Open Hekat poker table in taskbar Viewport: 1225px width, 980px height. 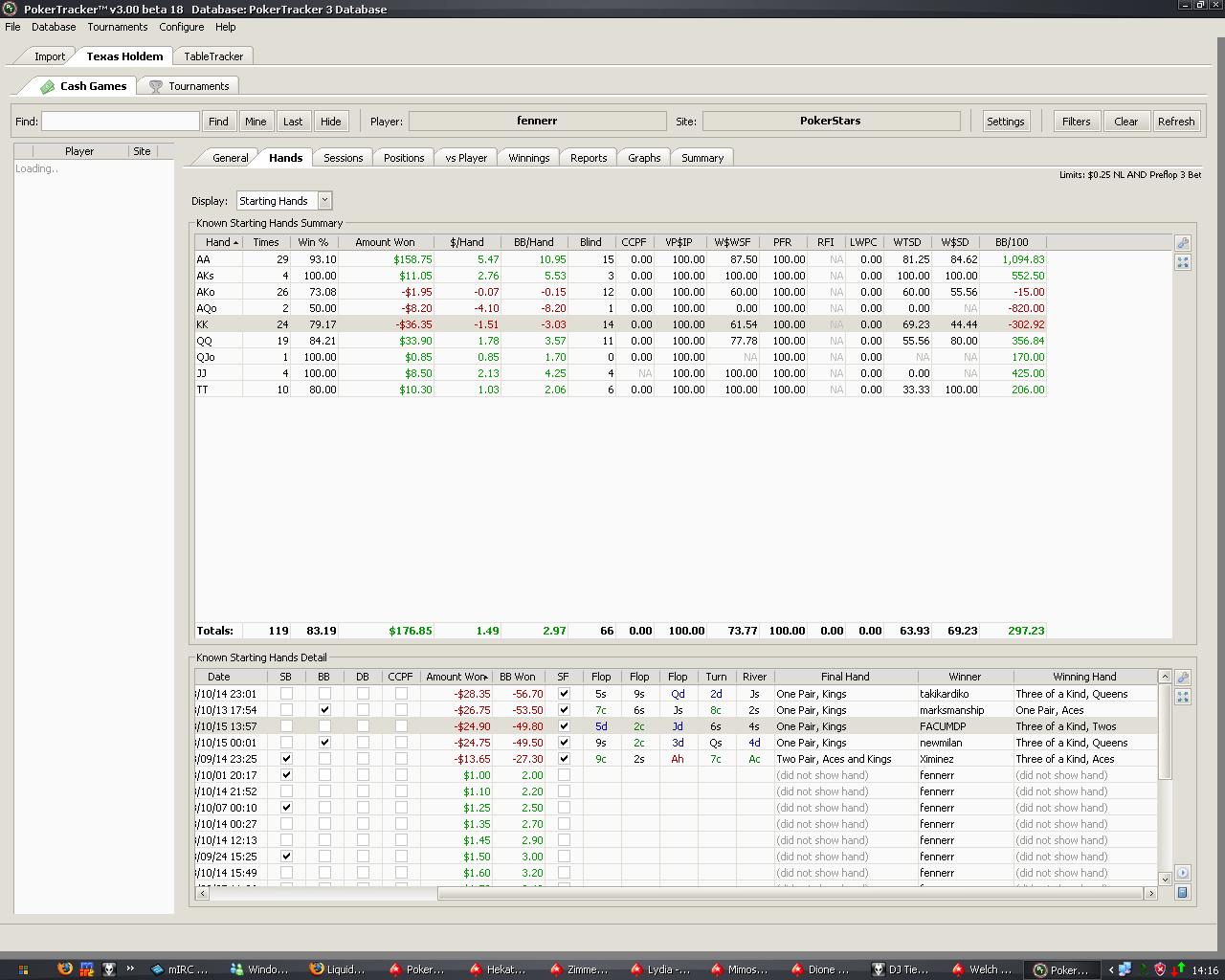pyautogui.click(x=499, y=969)
